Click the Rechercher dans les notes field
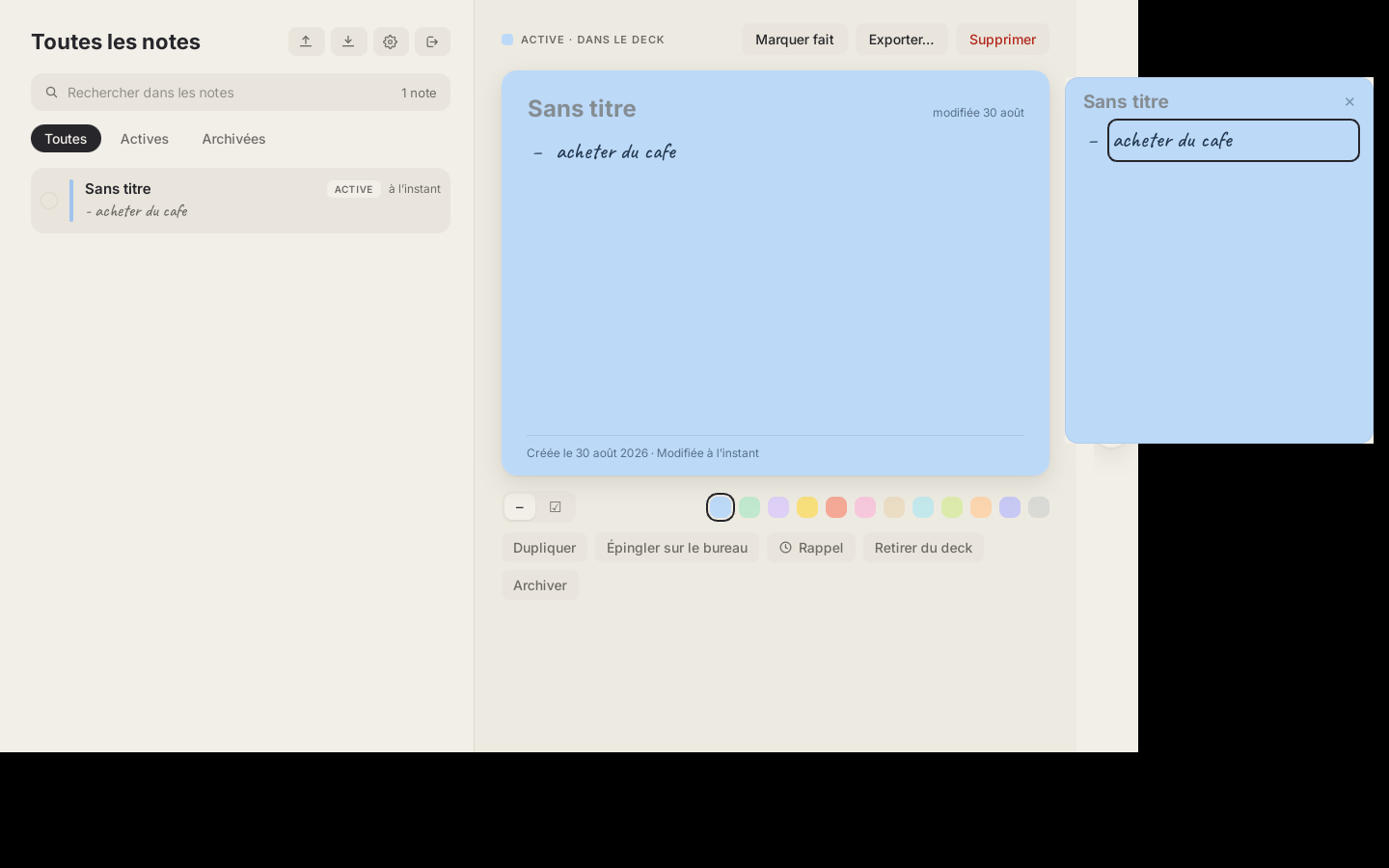This screenshot has height=868, width=1389. (x=240, y=93)
